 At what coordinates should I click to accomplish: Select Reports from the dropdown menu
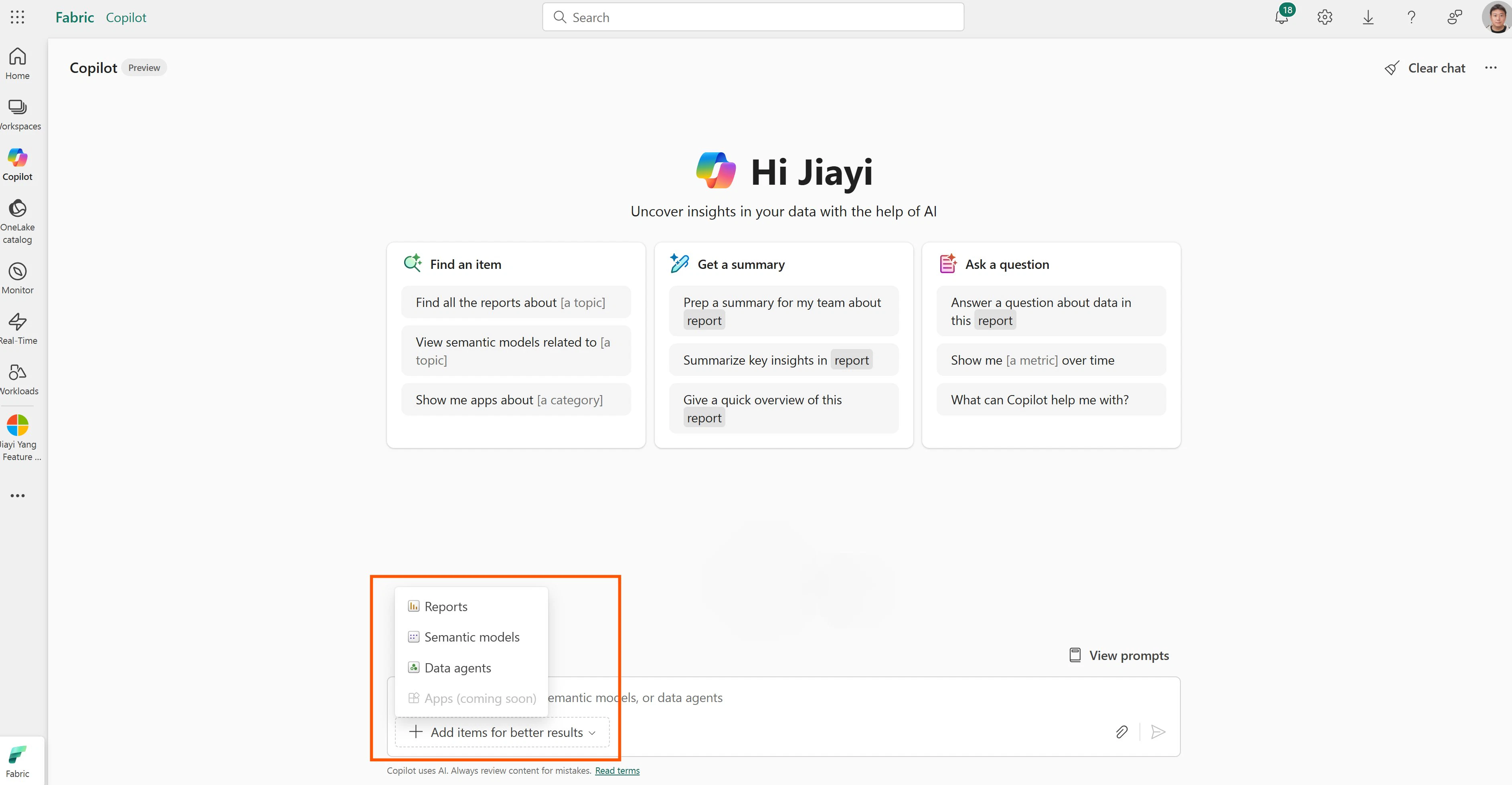point(445,607)
